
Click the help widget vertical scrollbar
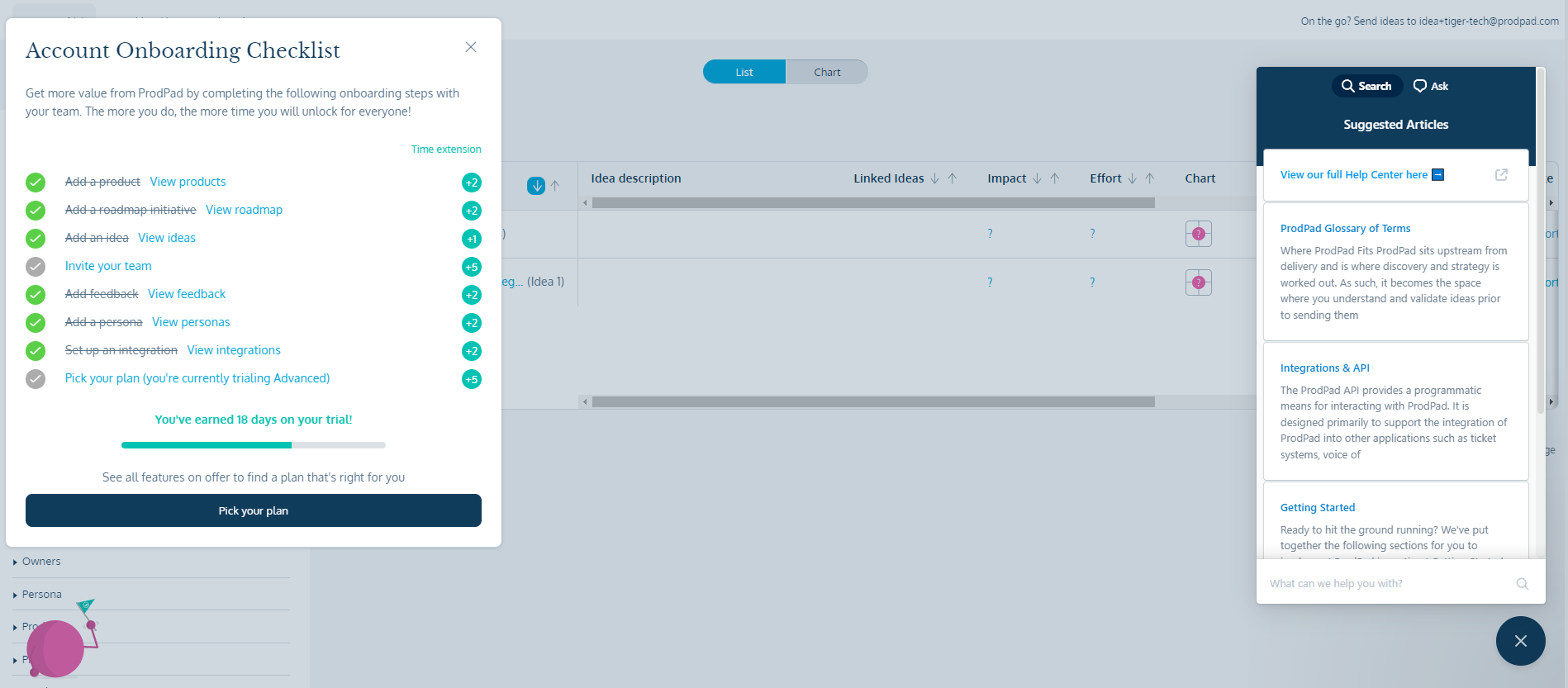coord(1540,240)
